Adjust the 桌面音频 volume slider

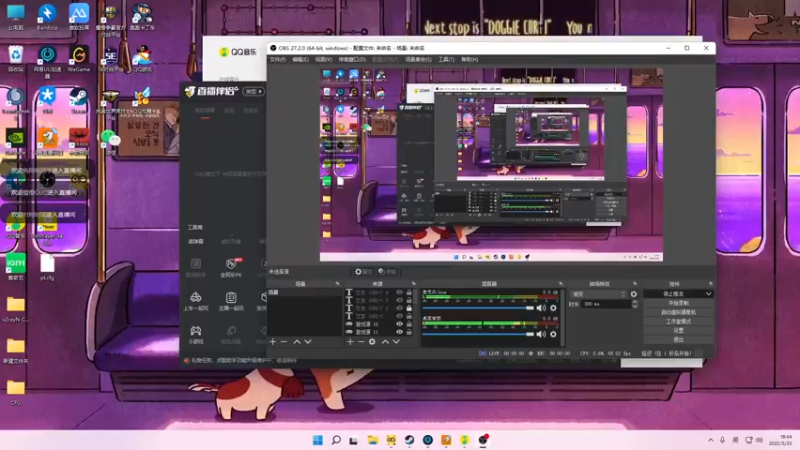tap(478, 334)
